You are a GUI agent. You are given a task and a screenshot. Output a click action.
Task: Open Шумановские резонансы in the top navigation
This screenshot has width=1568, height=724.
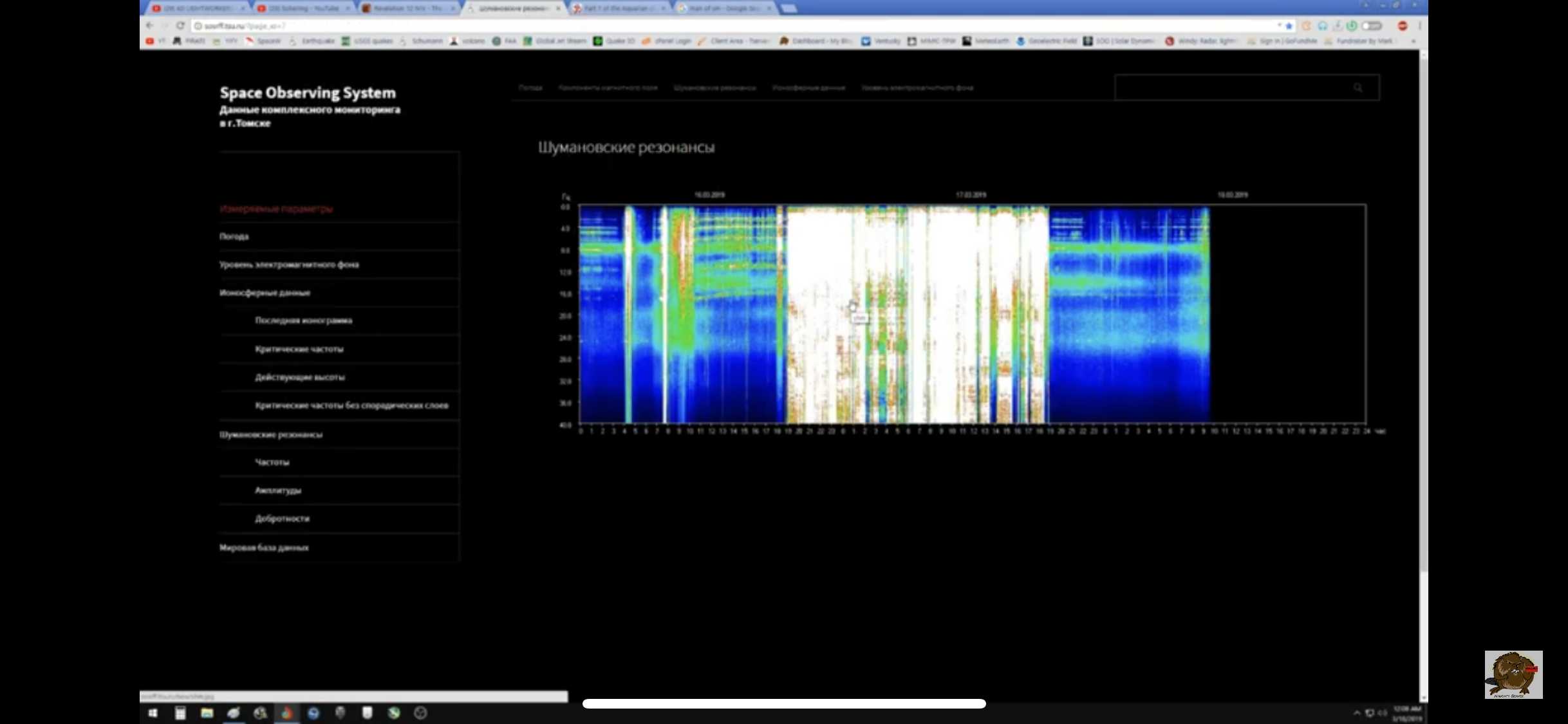[x=714, y=88]
